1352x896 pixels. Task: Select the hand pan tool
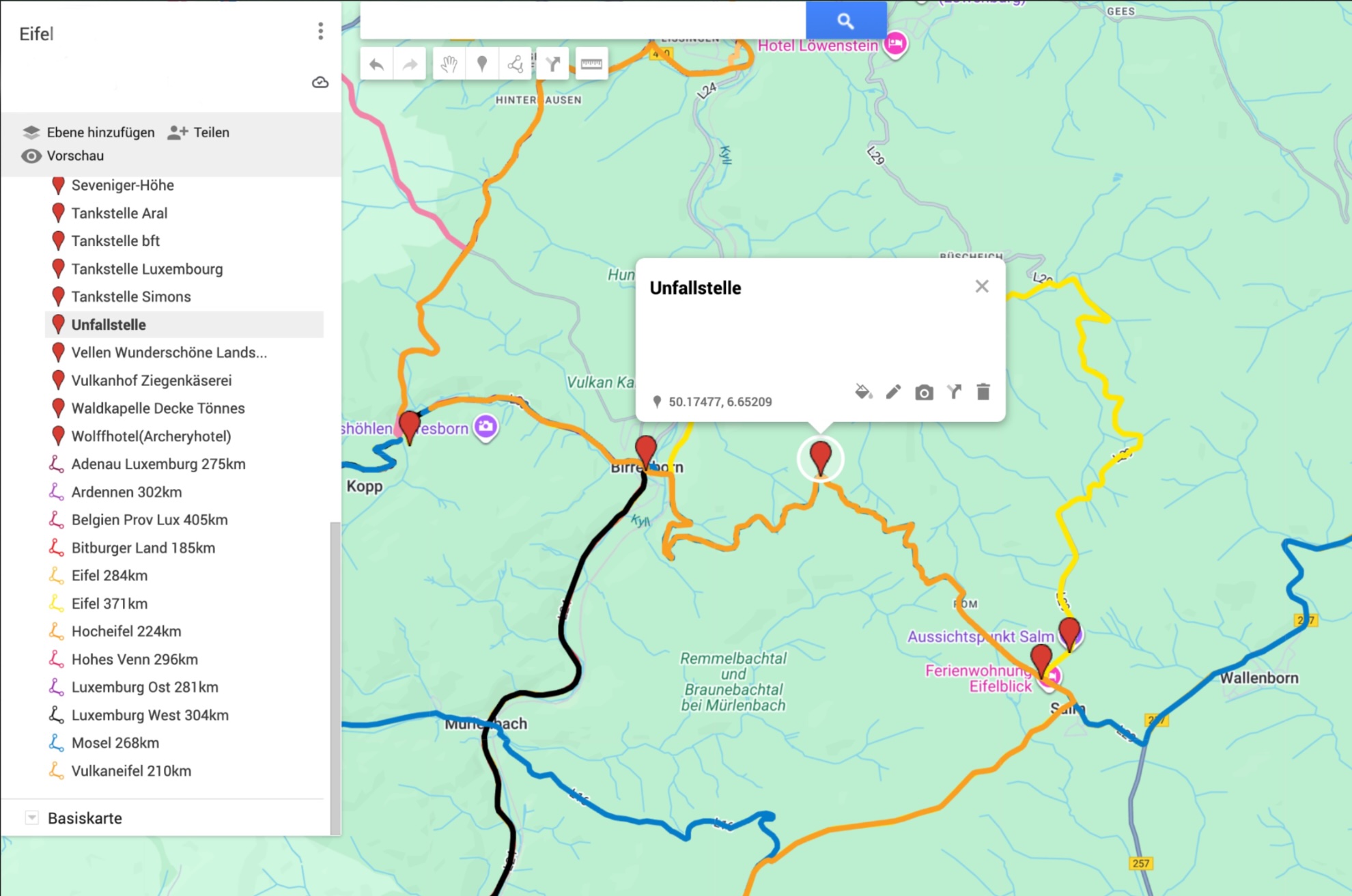pyautogui.click(x=449, y=65)
